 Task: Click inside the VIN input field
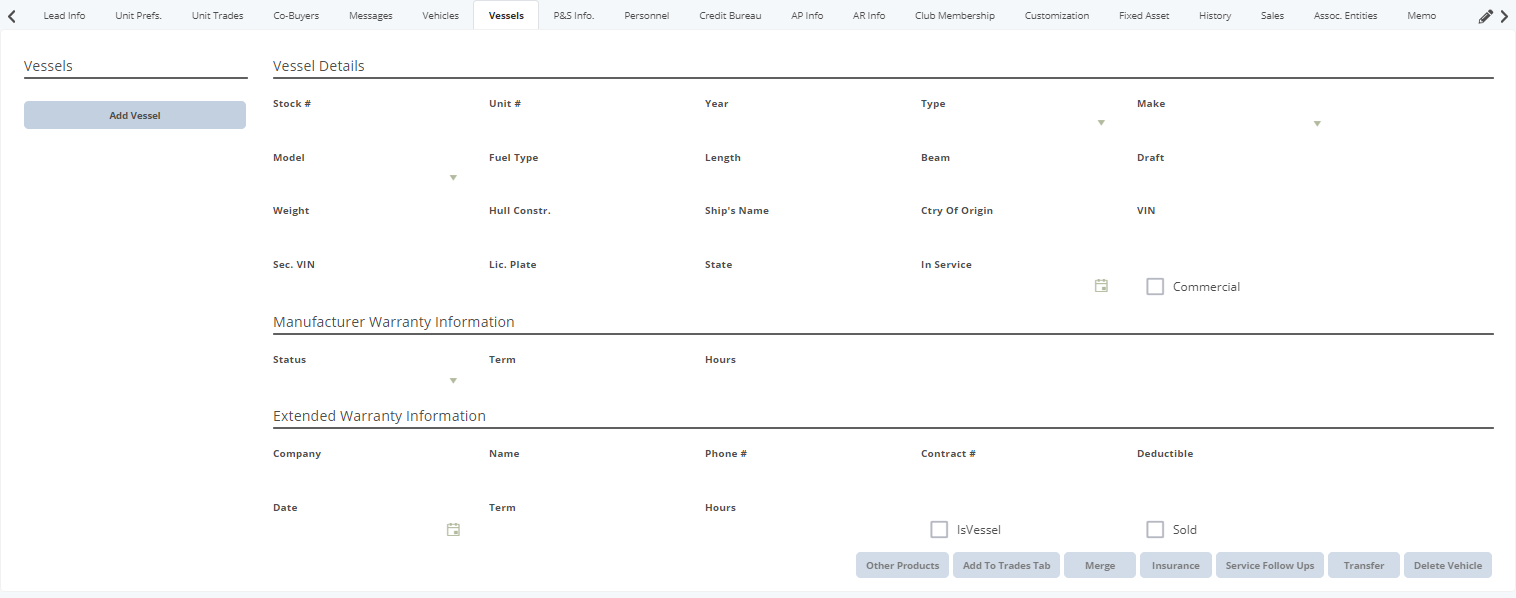(1230, 230)
